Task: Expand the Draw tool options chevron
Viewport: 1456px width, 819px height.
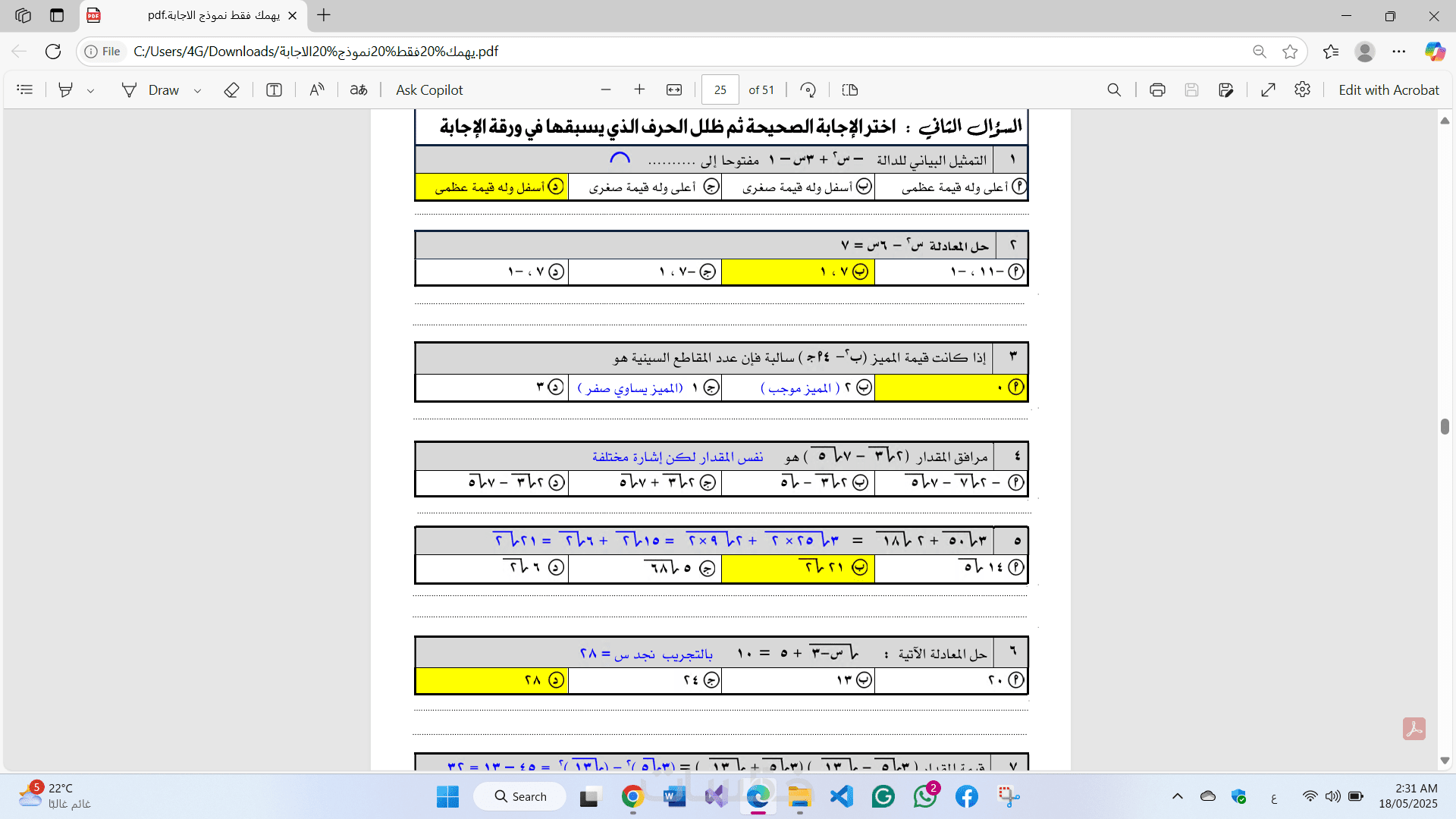Action: (198, 91)
